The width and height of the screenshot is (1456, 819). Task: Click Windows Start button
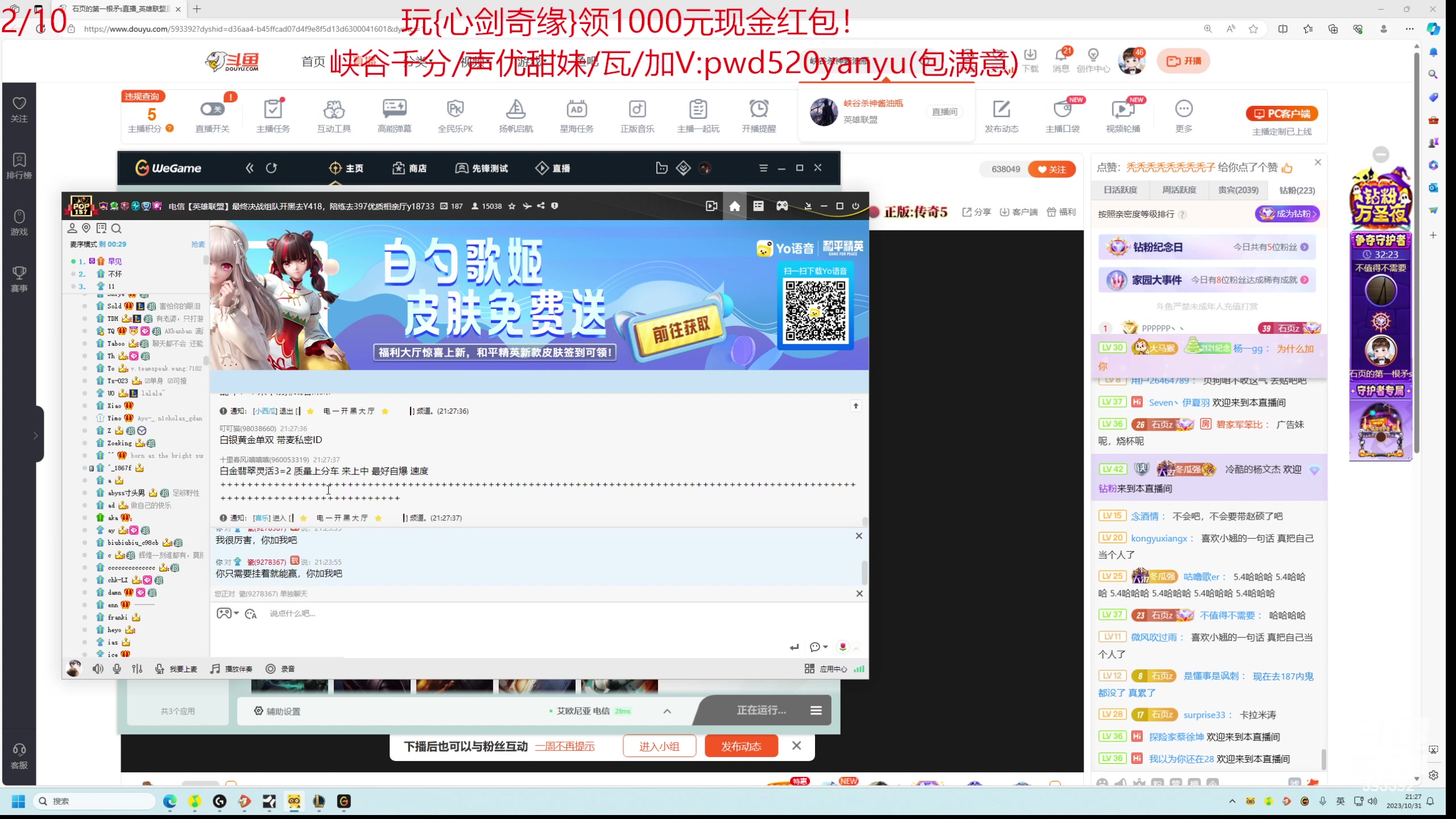click(x=18, y=801)
